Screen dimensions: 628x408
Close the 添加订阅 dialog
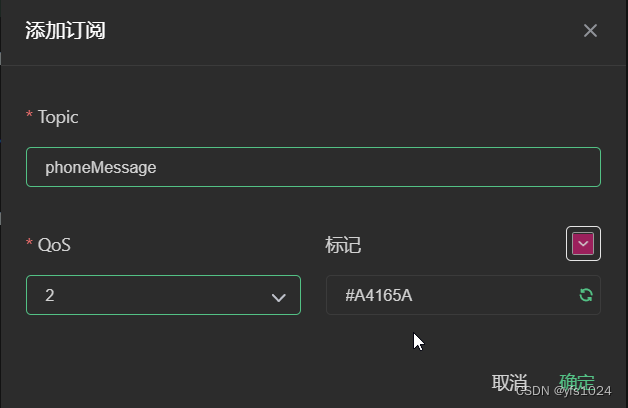coord(590,30)
